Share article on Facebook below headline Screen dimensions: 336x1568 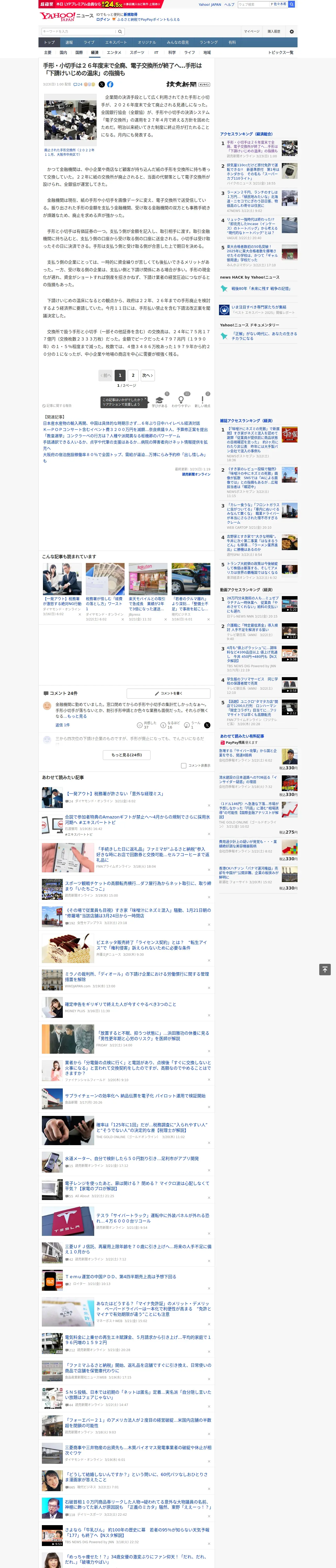tap(110, 85)
